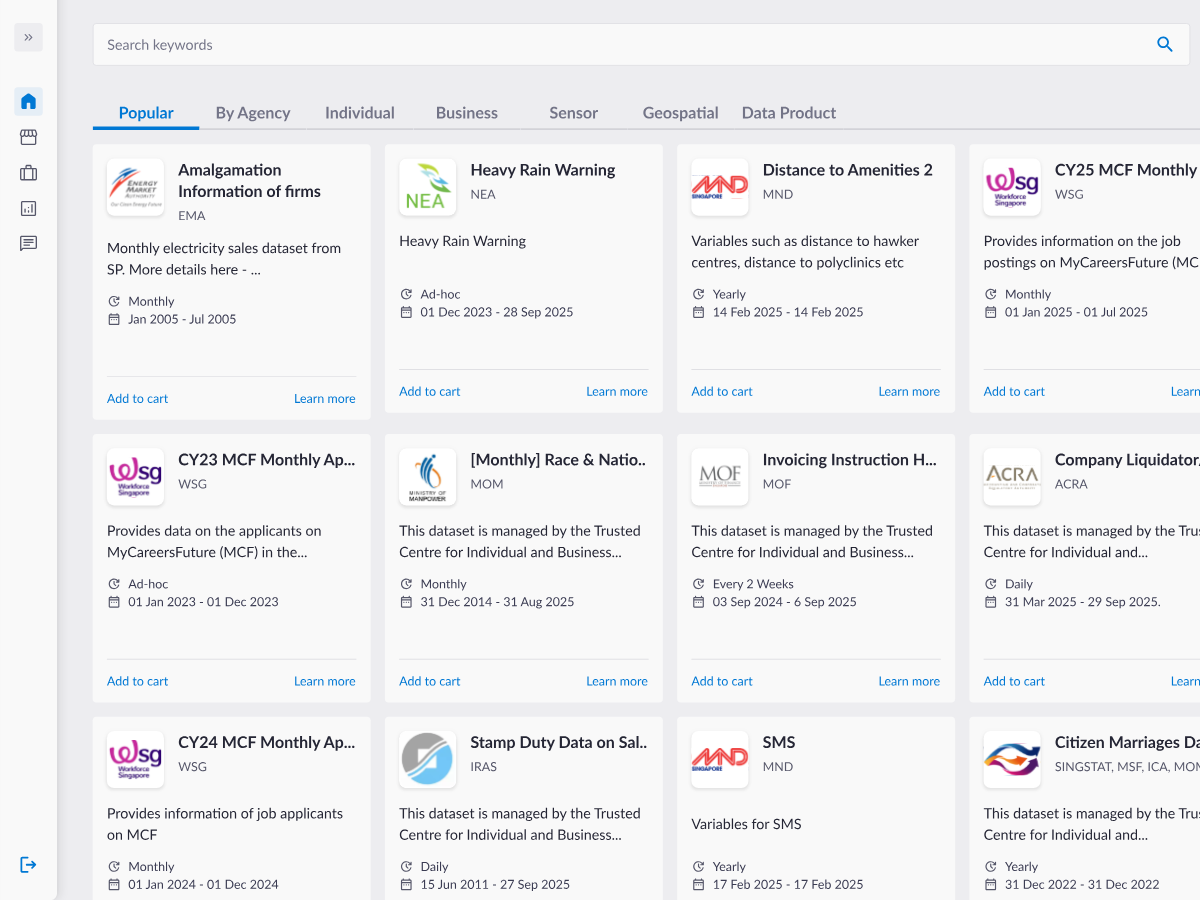
Task: Click the NEA logo on Heavy Rain Warning
Action: coord(428,188)
